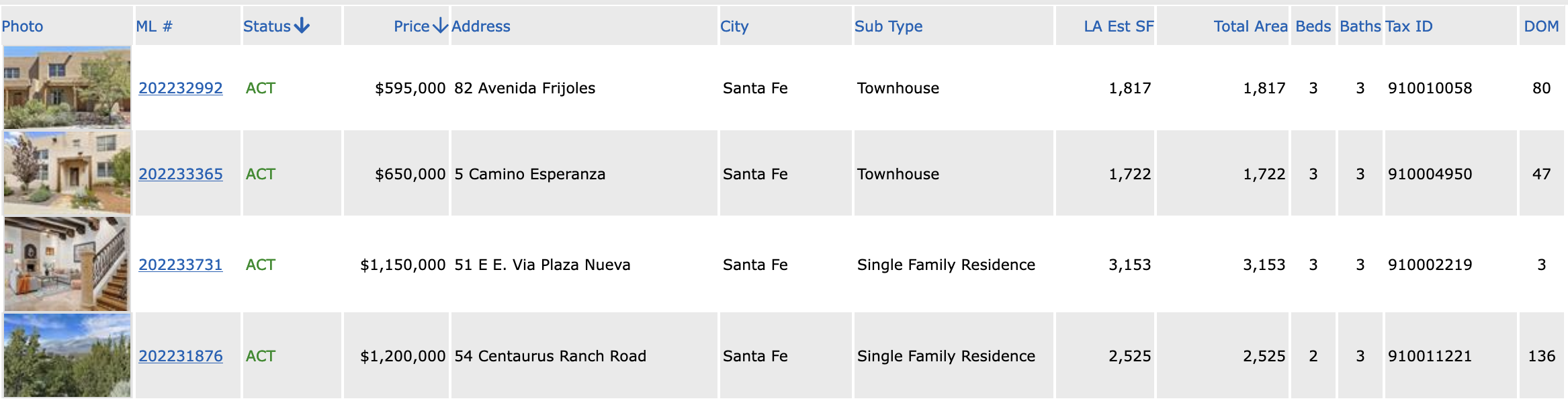Sort listings by Beds column
This screenshot has width=1568, height=407.
(1313, 26)
